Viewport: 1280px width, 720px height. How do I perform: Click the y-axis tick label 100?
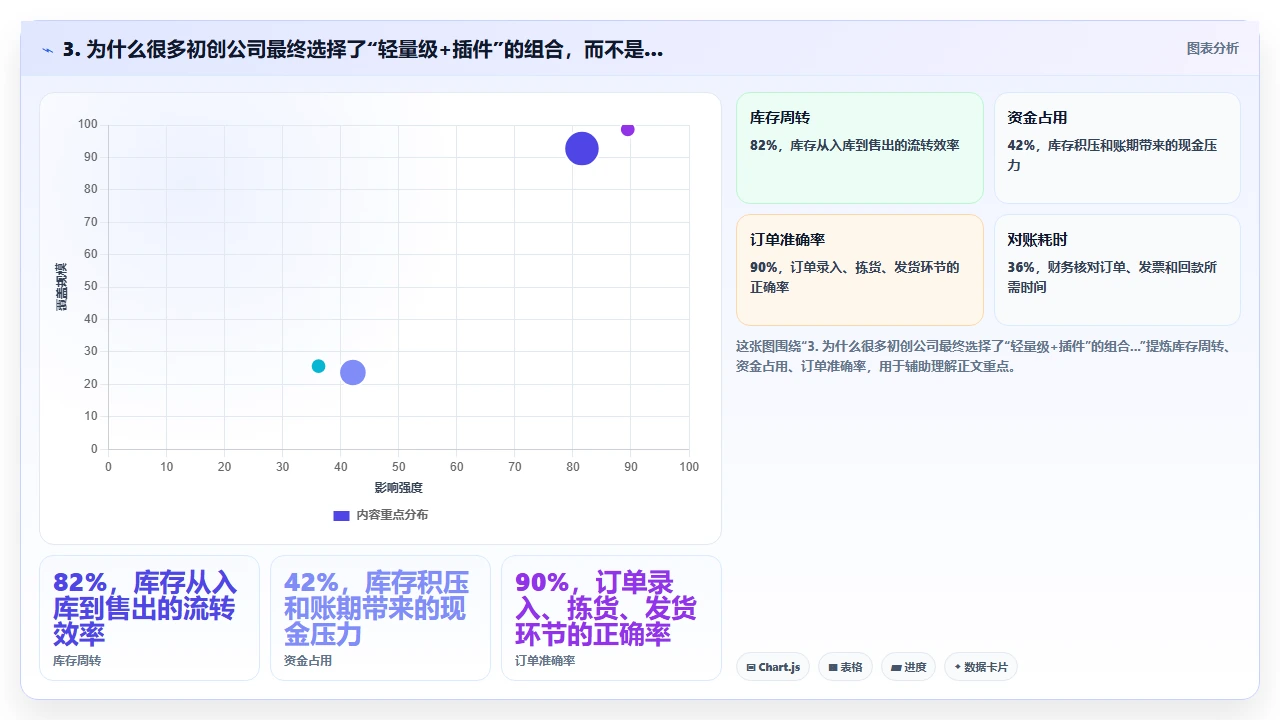tap(88, 124)
